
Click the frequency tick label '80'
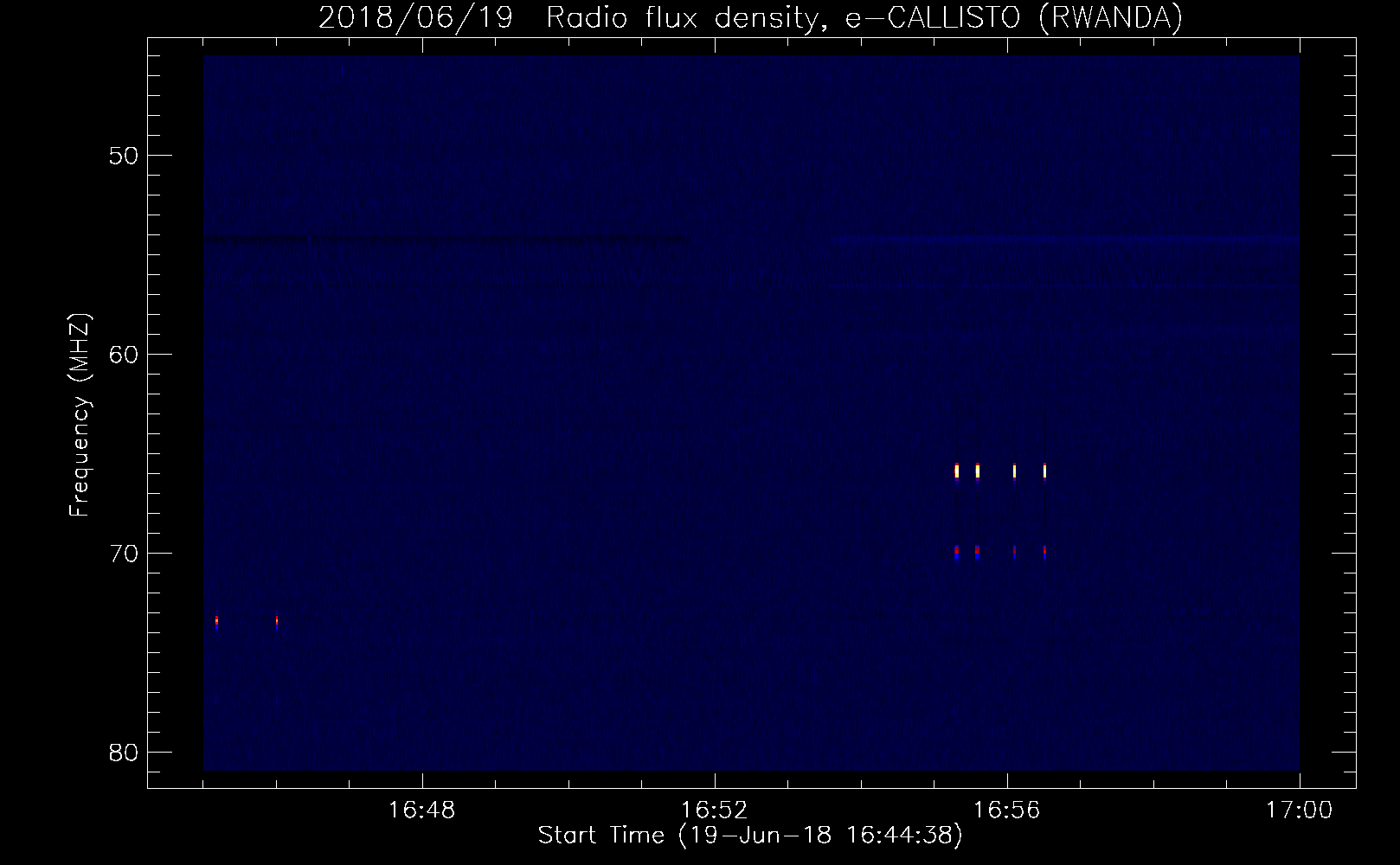click(124, 753)
